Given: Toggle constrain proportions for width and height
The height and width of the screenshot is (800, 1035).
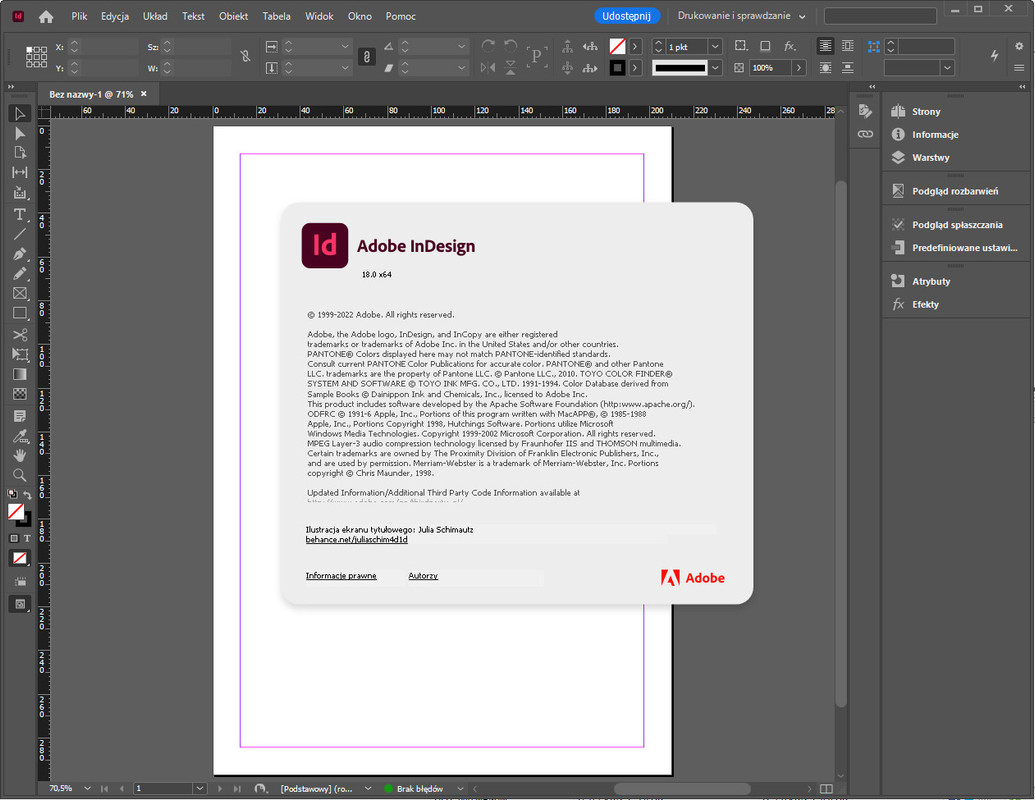Looking at the screenshot, I should [245, 56].
